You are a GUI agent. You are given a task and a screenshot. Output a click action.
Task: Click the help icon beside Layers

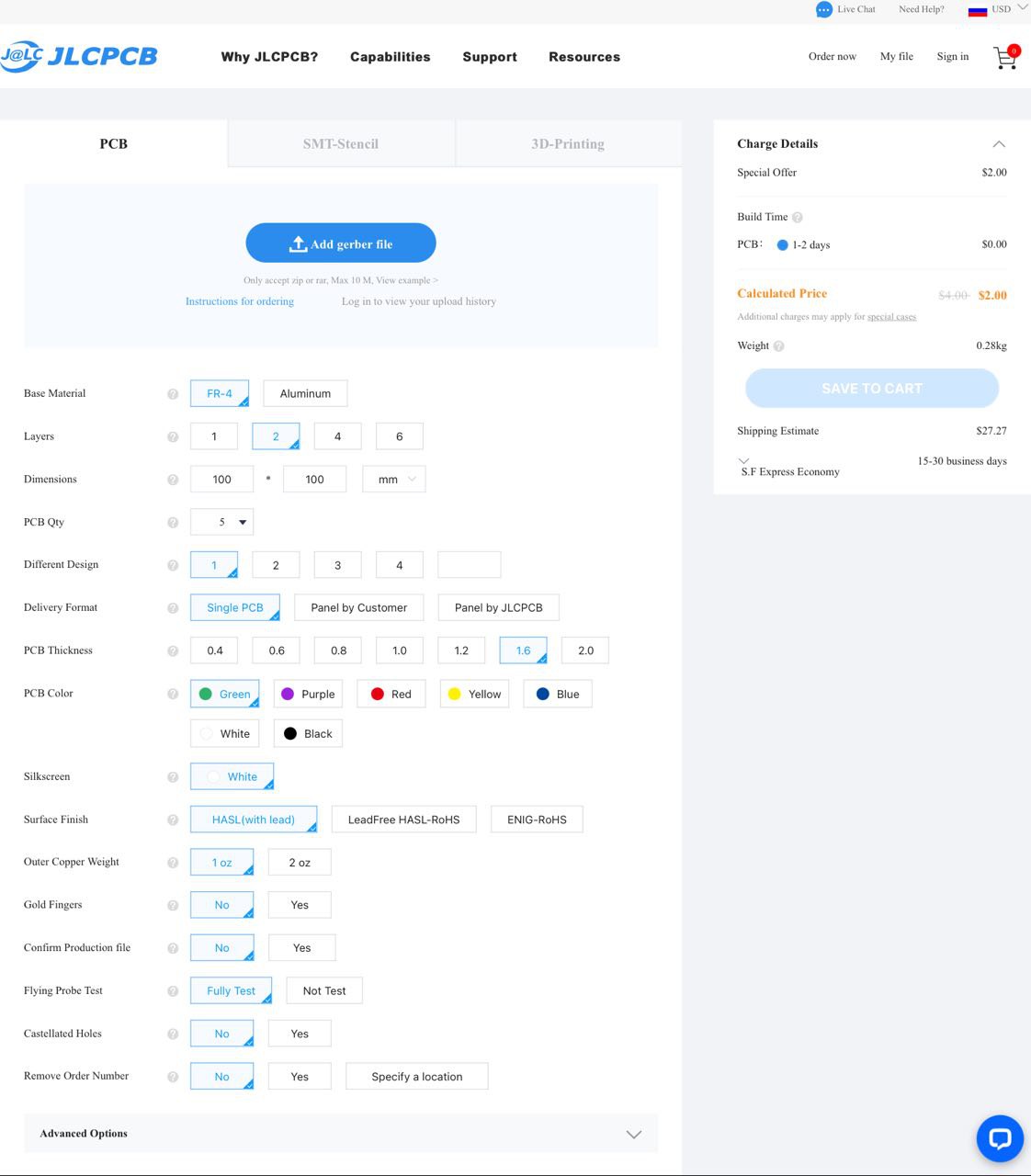coord(173,437)
